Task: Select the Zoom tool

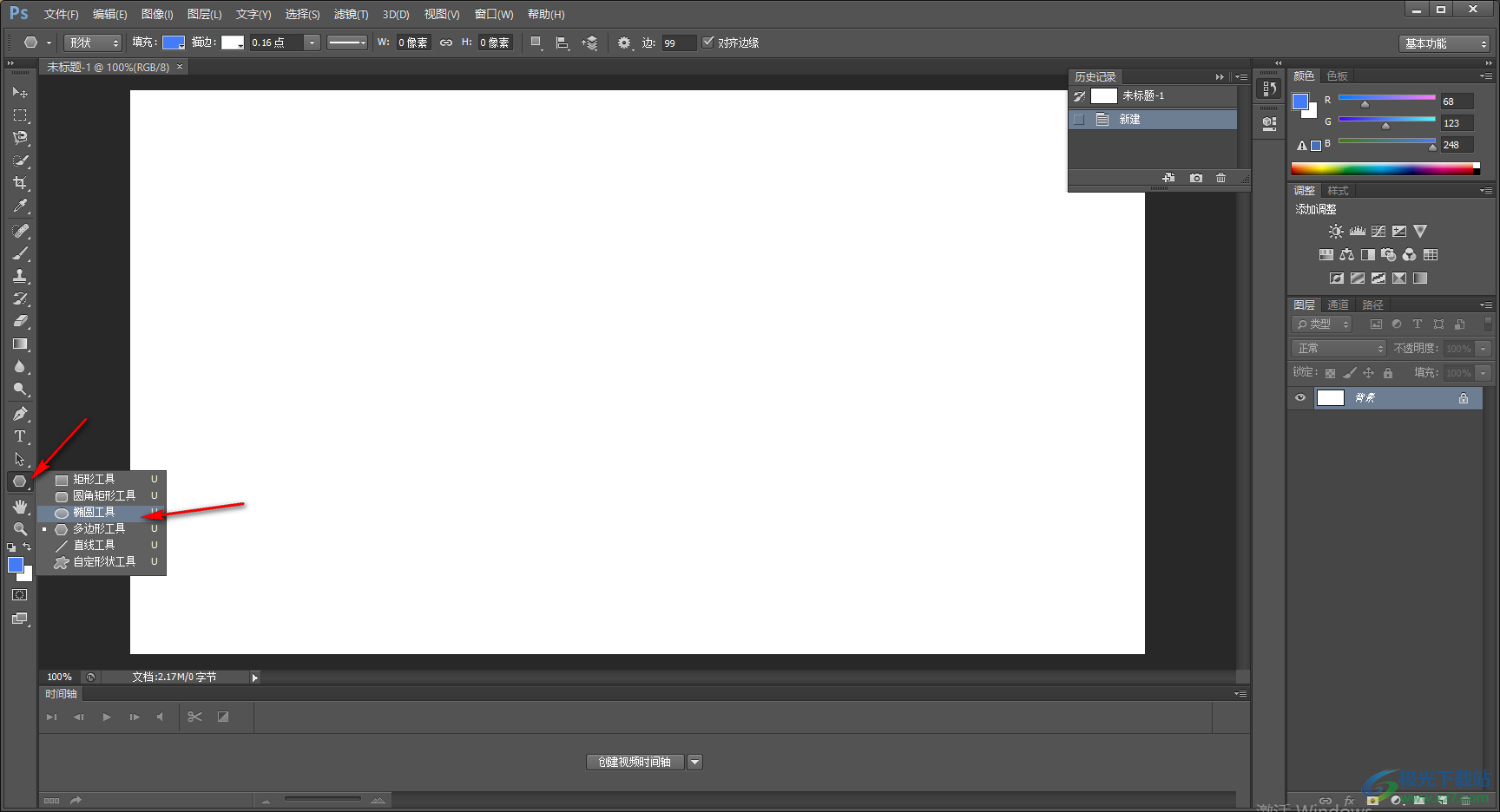Action: (19, 528)
